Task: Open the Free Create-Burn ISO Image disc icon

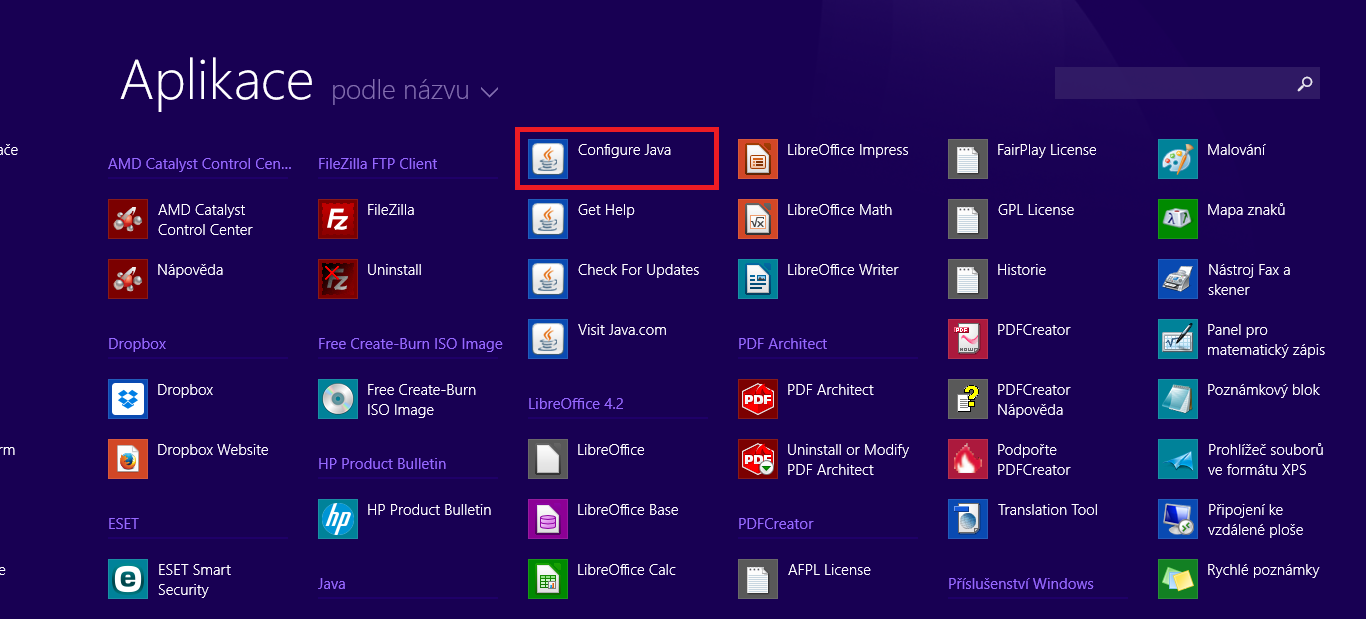Action: pyautogui.click(x=338, y=399)
